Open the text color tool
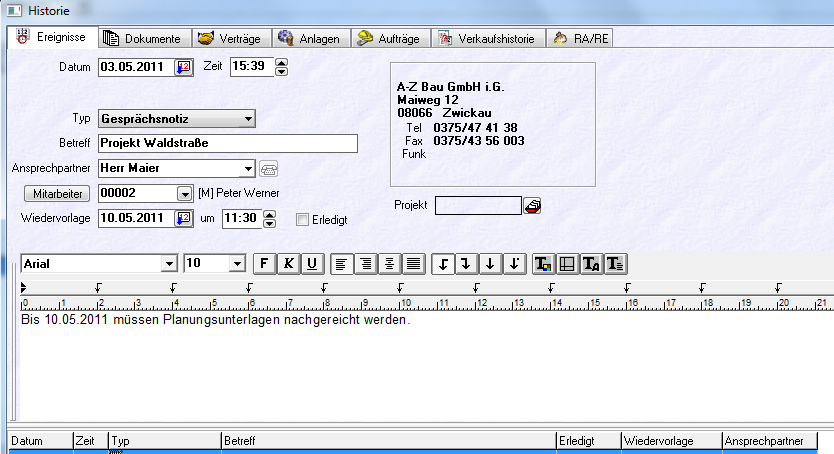 pos(543,263)
